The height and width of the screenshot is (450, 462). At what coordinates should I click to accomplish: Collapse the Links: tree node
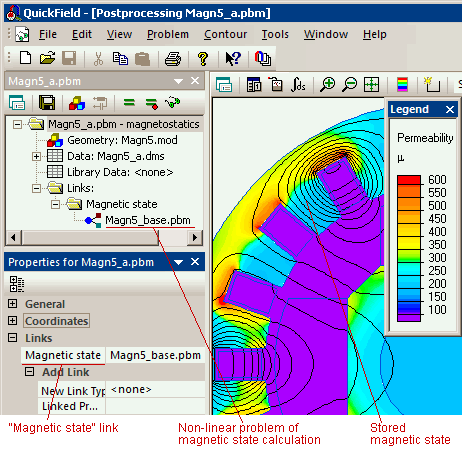[x=36, y=188]
